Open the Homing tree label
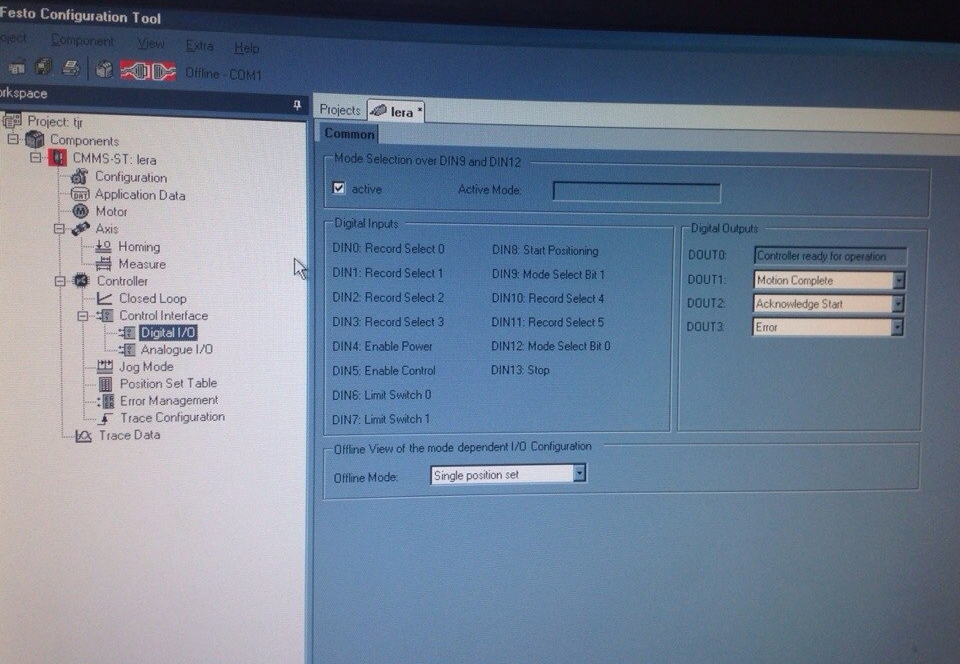 pos(139,247)
